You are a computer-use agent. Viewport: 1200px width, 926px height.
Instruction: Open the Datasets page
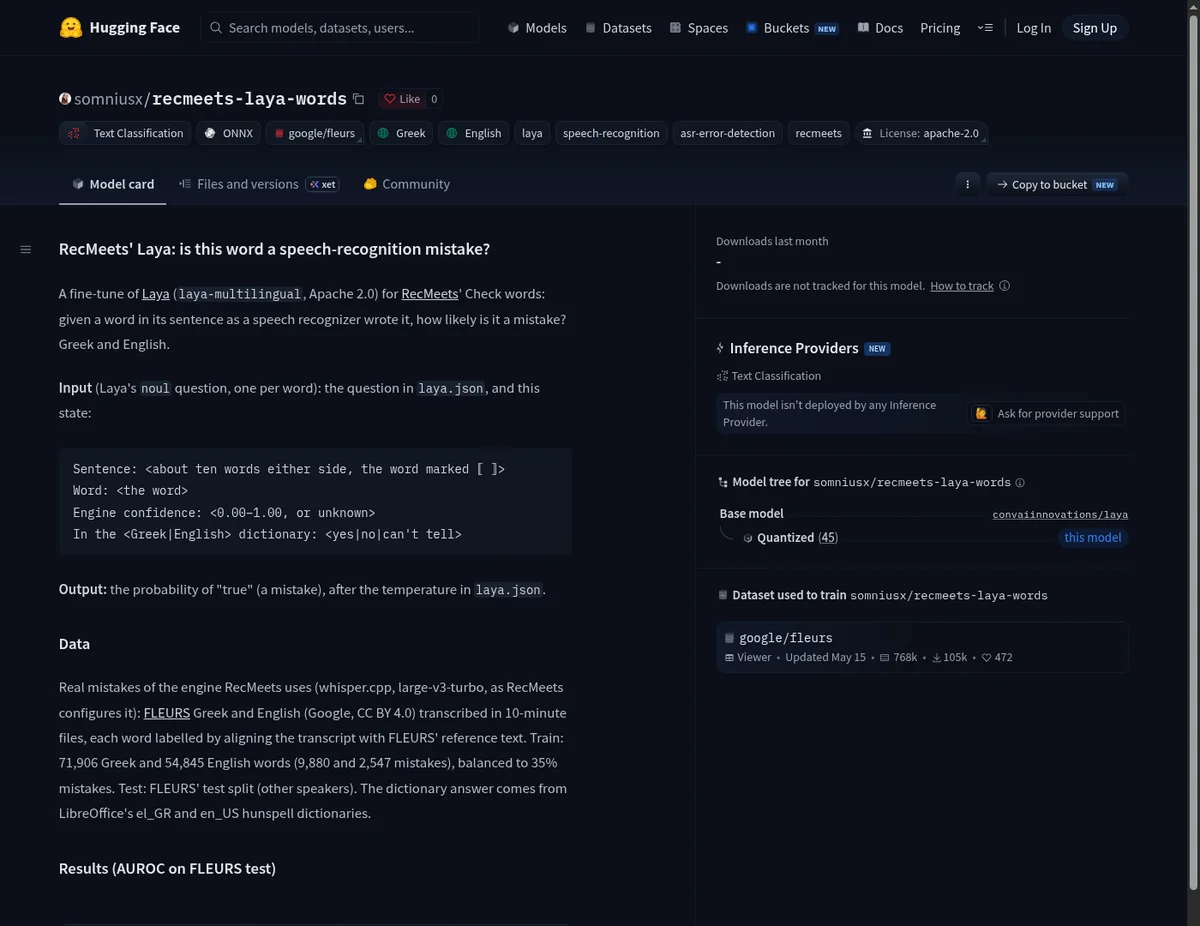[x=618, y=28]
